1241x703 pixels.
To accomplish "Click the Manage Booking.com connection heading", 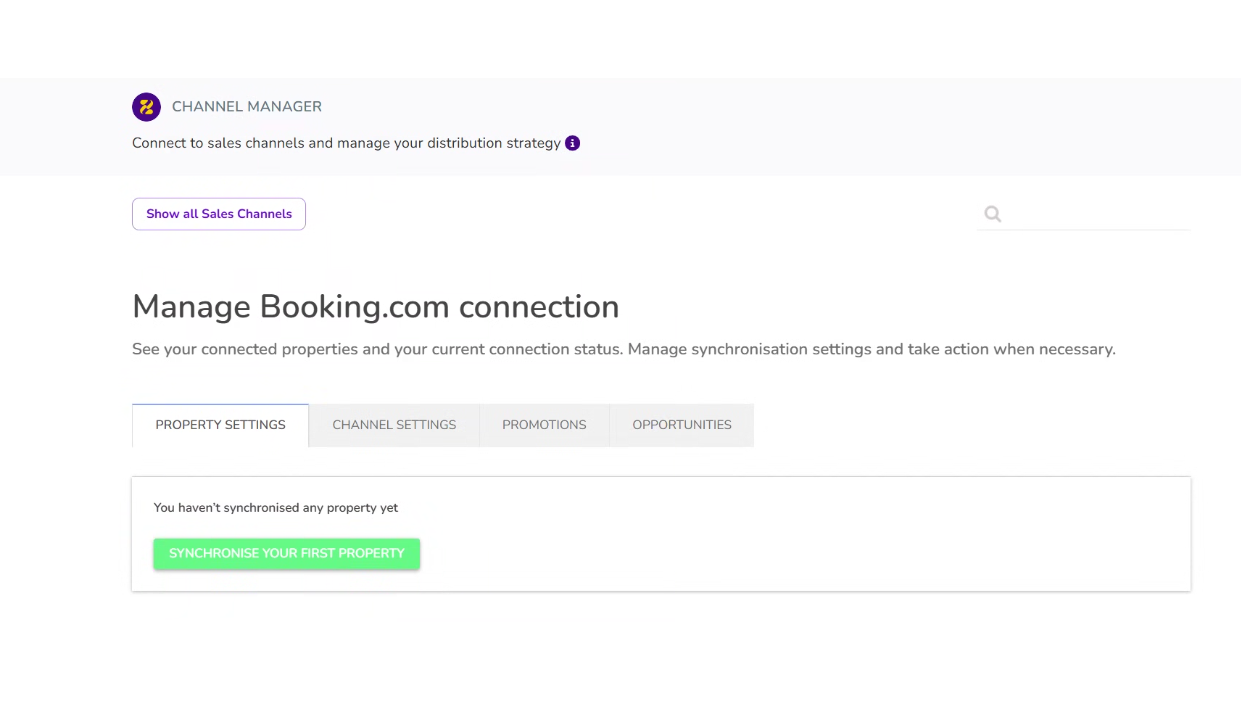I will click(375, 306).
